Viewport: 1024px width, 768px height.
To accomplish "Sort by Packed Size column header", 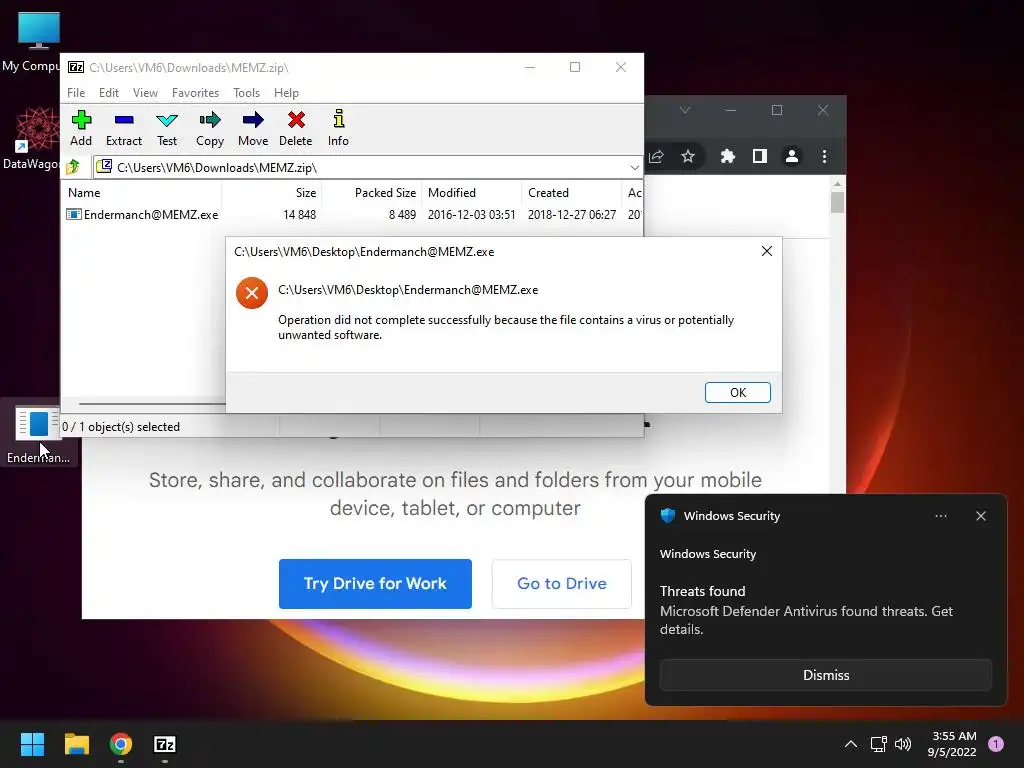I will pos(372,193).
